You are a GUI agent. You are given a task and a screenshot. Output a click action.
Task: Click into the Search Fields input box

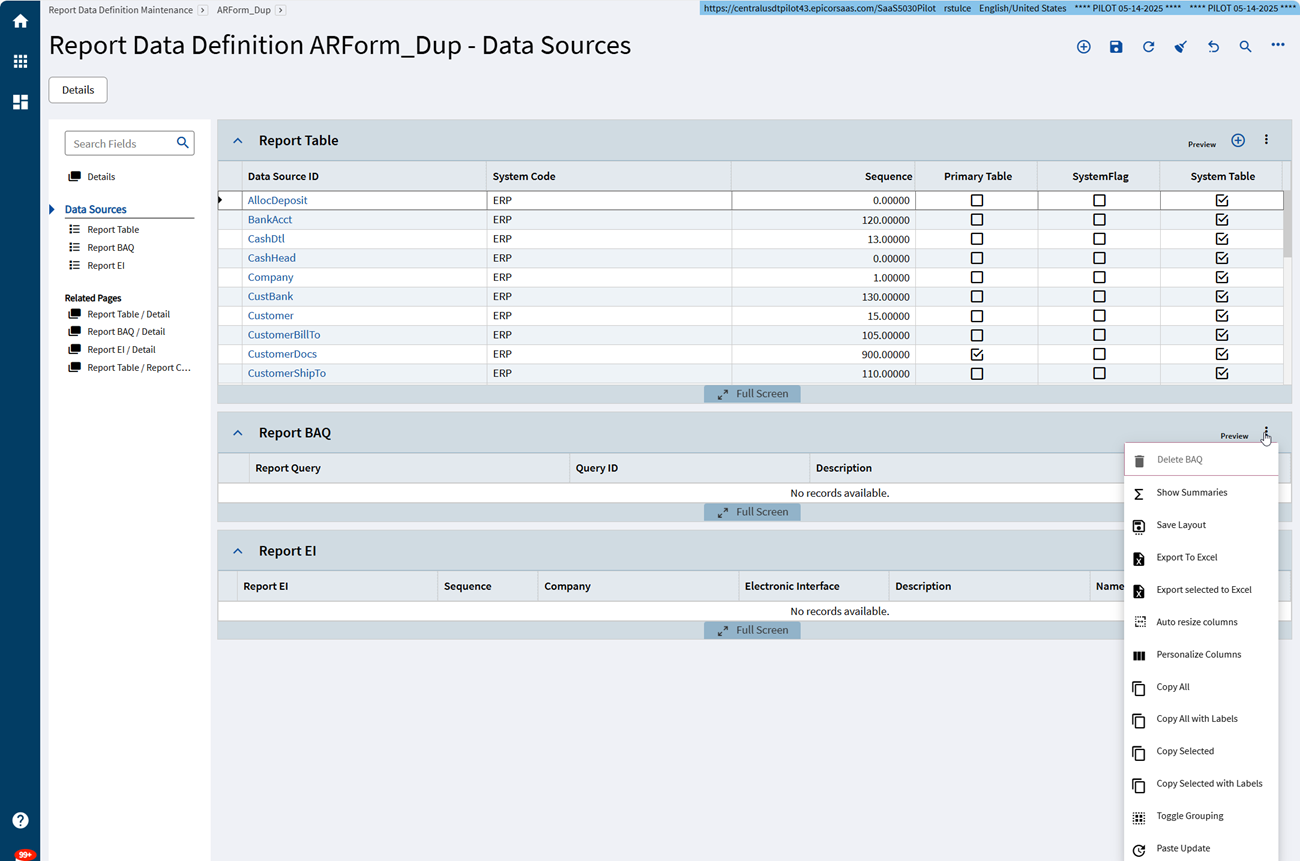coord(120,144)
